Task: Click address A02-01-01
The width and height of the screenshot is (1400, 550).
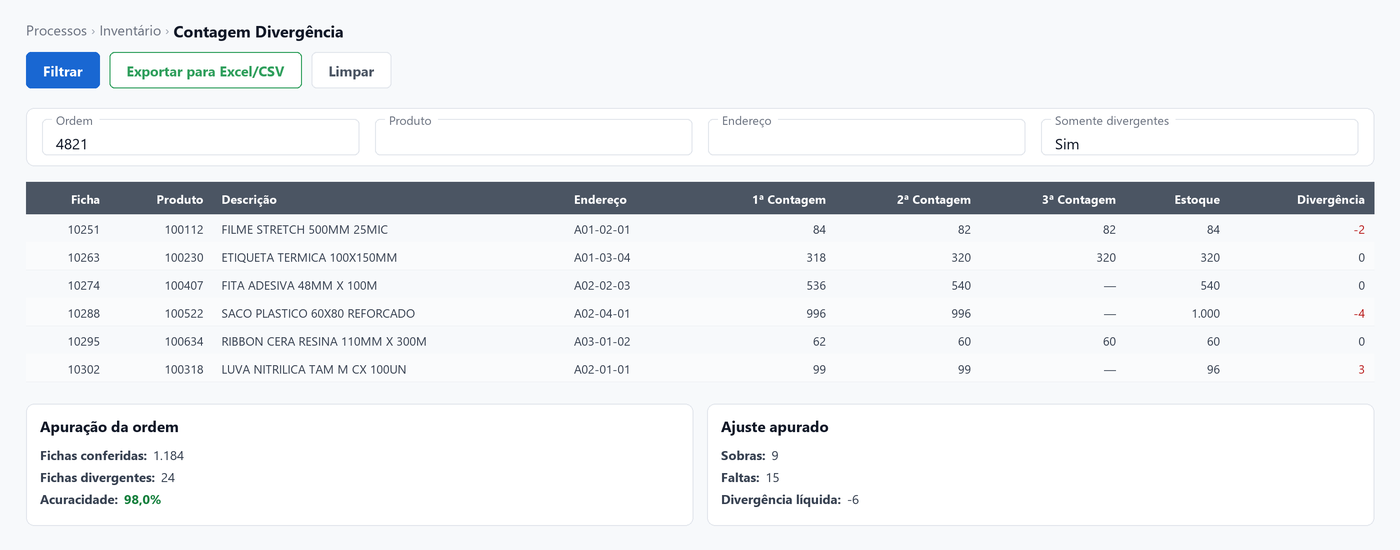Action: click(x=602, y=369)
